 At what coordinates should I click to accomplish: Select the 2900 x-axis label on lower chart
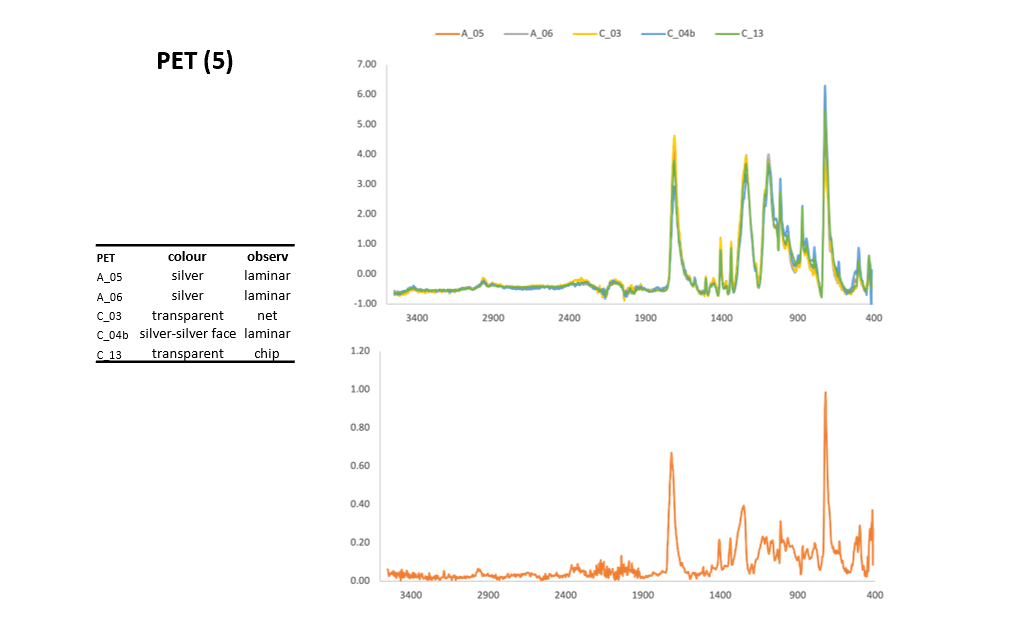488,595
